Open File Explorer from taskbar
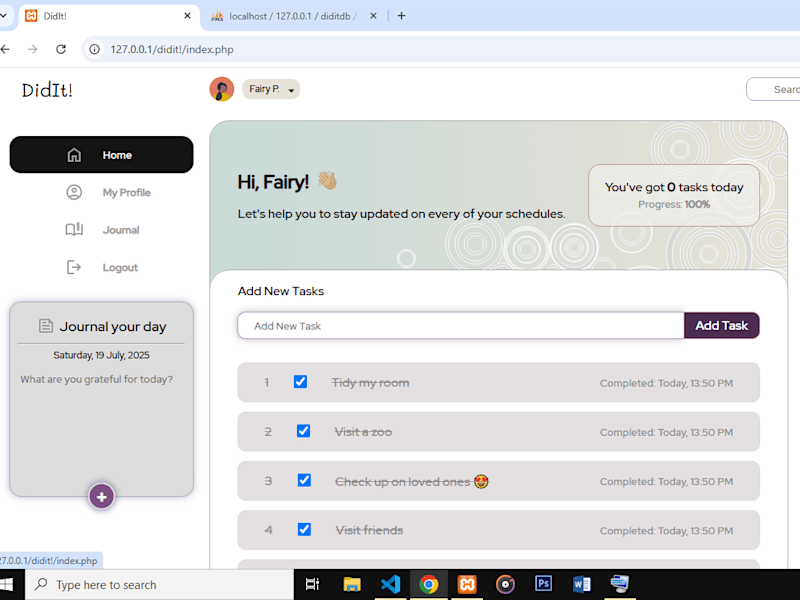The height and width of the screenshot is (600, 800). (x=352, y=584)
